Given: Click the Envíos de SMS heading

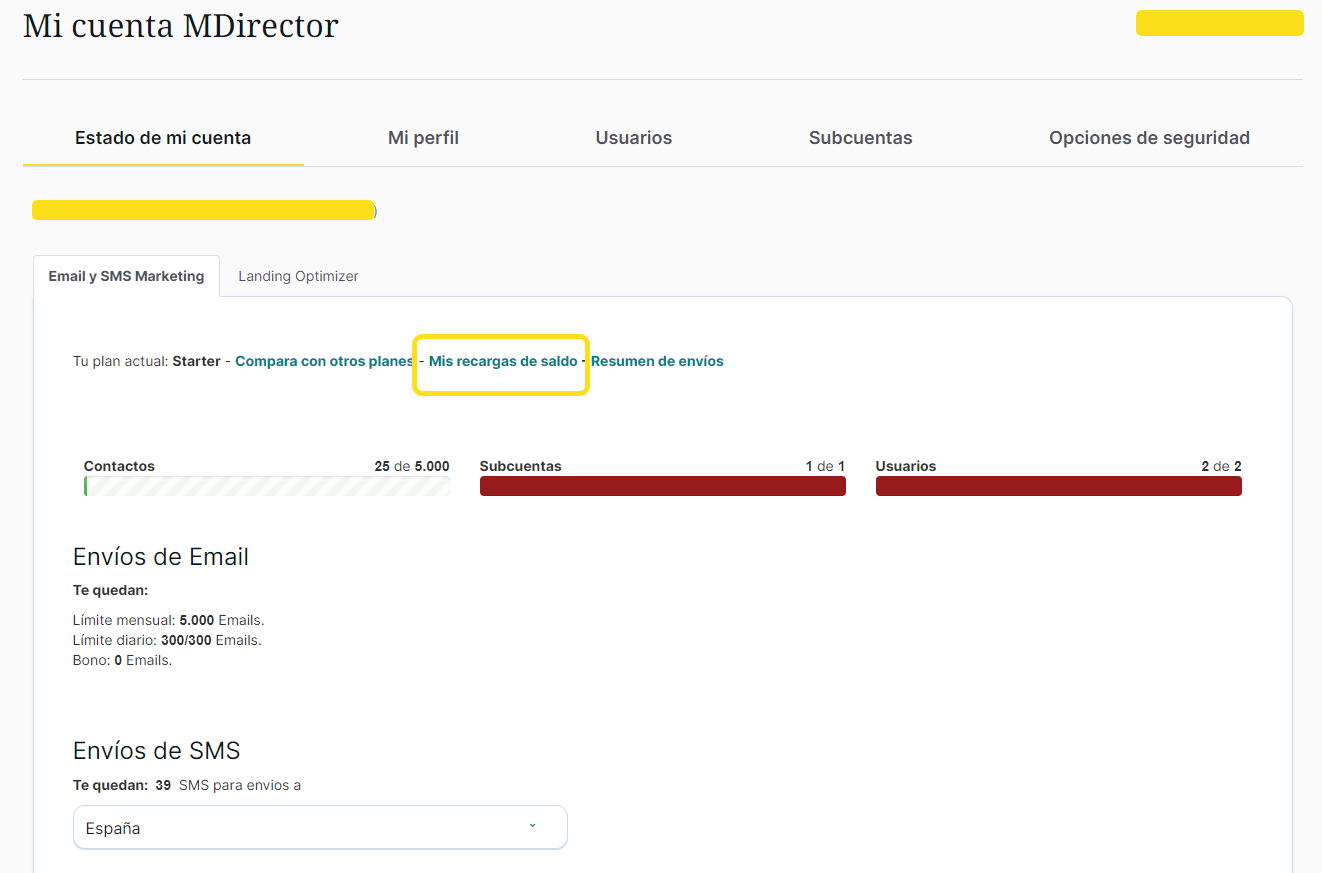Looking at the screenshot, I should pyautogui.click(x=157, y=751).
